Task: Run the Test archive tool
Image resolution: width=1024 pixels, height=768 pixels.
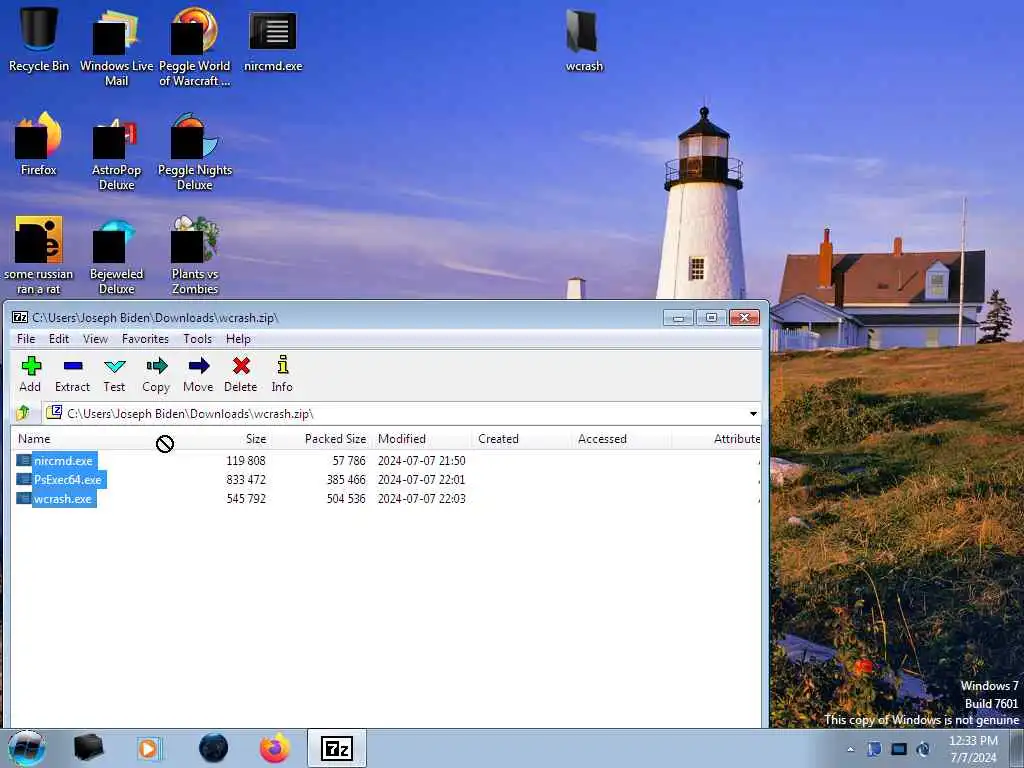Action: [x=114, y=374]
